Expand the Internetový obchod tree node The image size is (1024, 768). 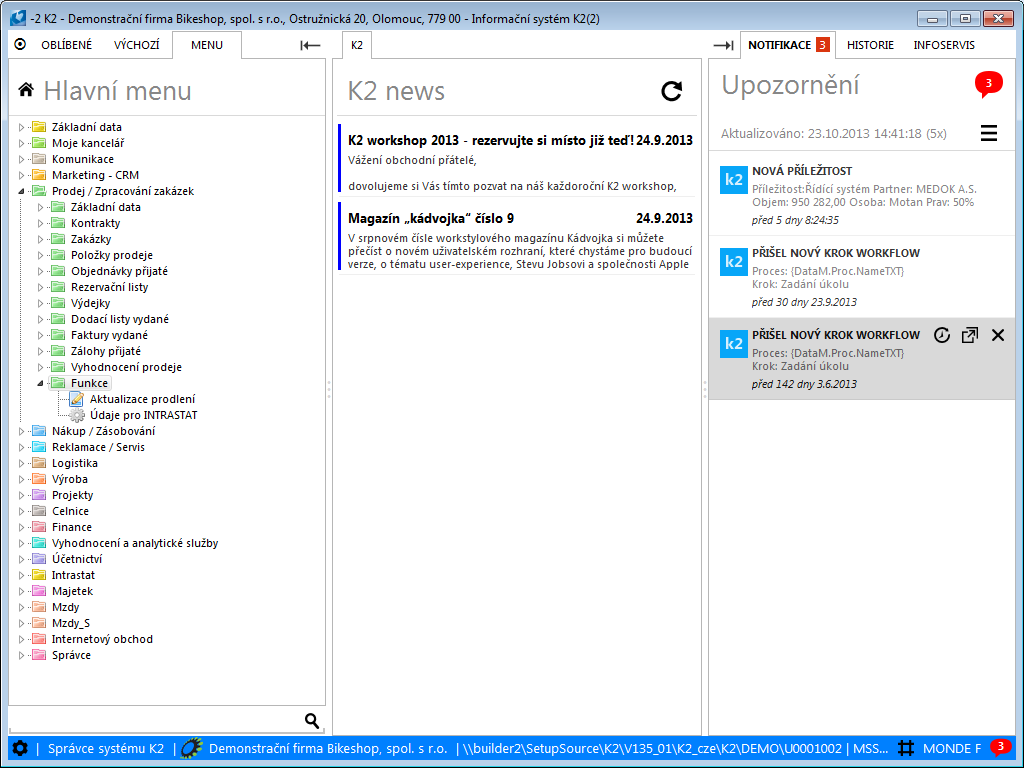point(21,639)
